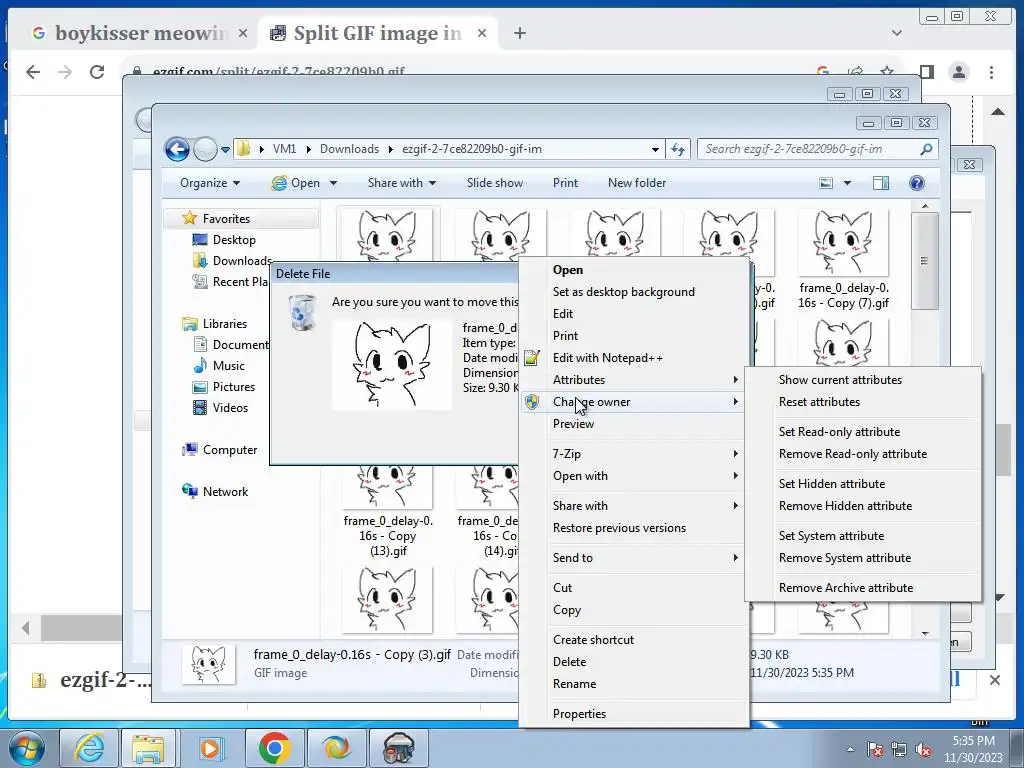Open Chrome tab search chevron

897,33
